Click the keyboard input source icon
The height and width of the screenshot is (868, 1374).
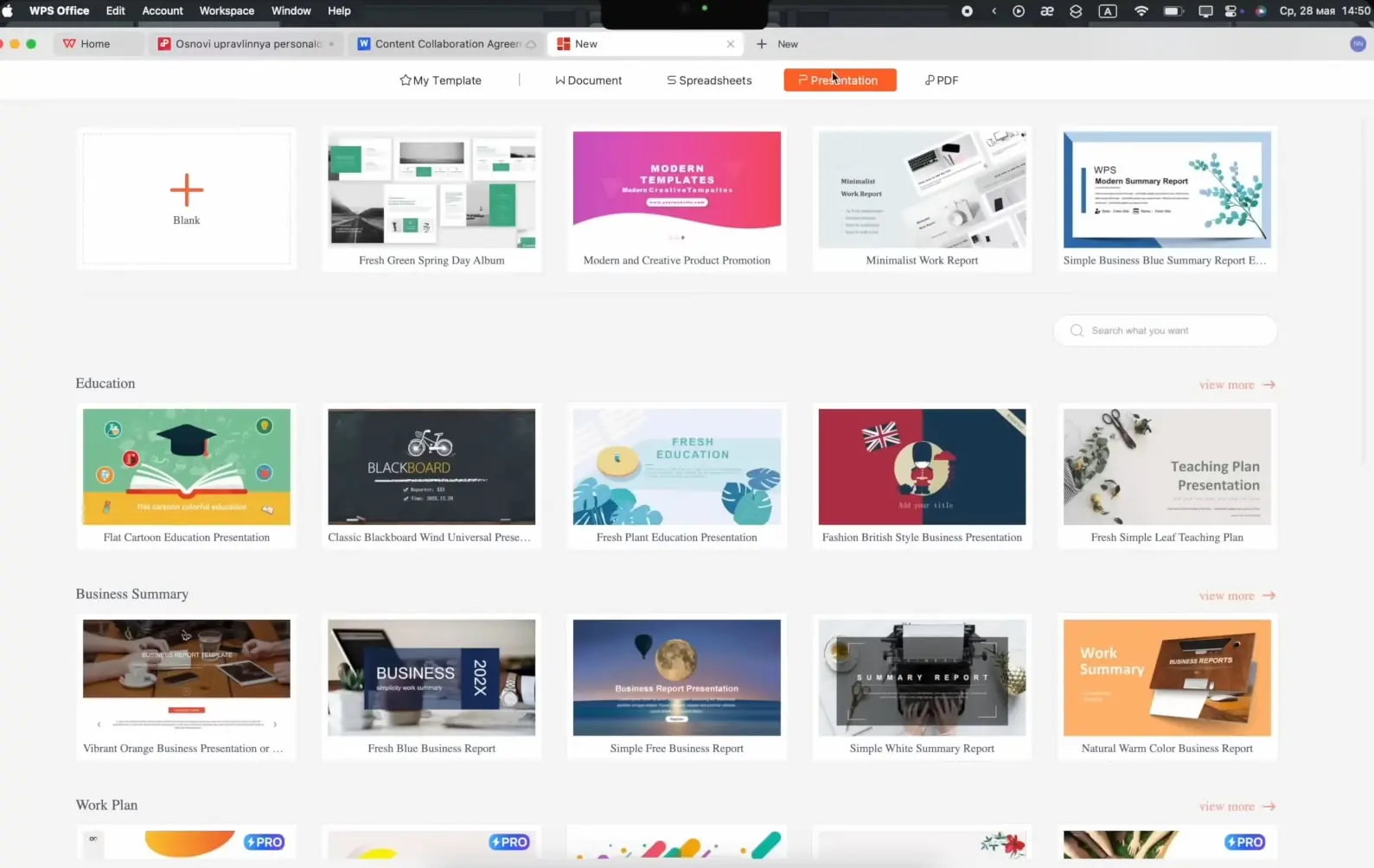point(1108,11)
